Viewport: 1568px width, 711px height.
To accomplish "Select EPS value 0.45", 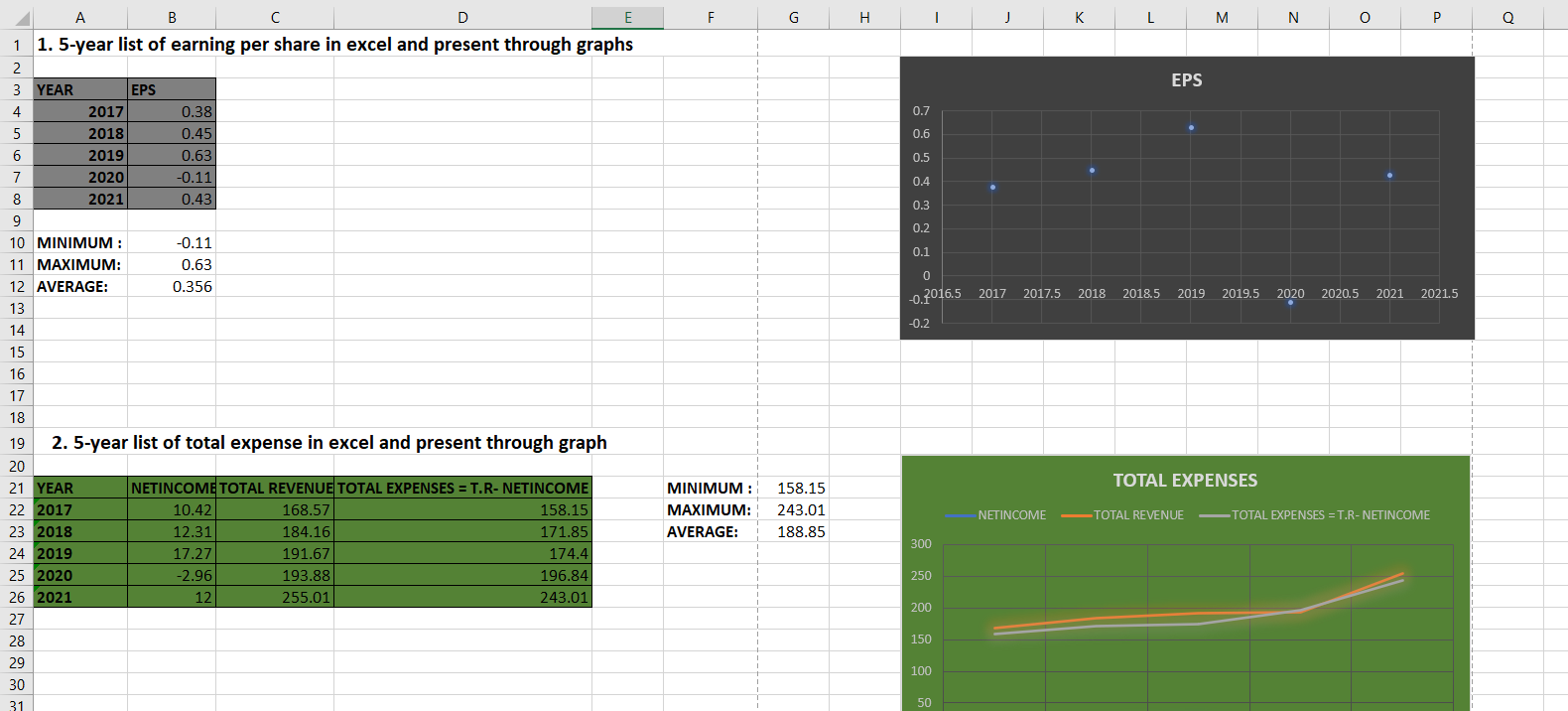I will [x=172, y=133].
